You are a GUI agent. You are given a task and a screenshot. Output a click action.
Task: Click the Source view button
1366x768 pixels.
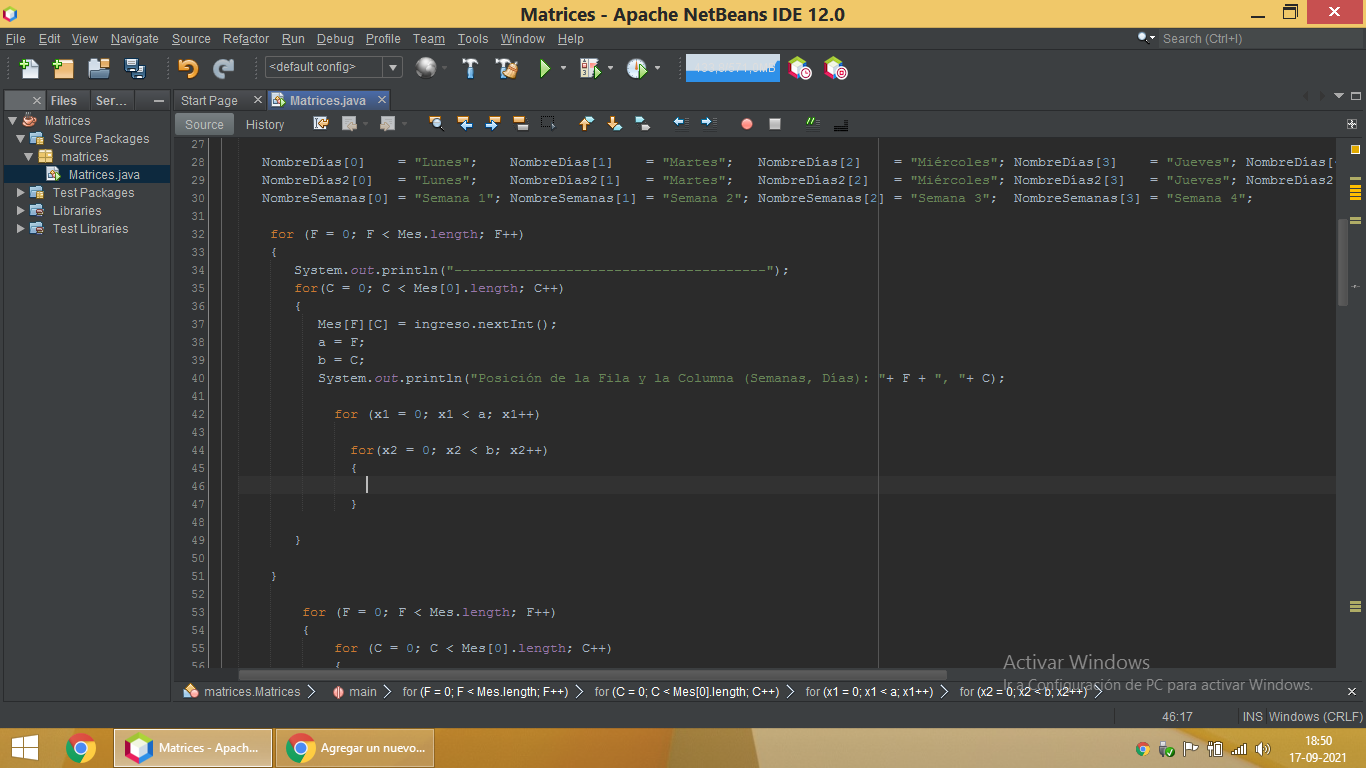(x=204, y=124)
